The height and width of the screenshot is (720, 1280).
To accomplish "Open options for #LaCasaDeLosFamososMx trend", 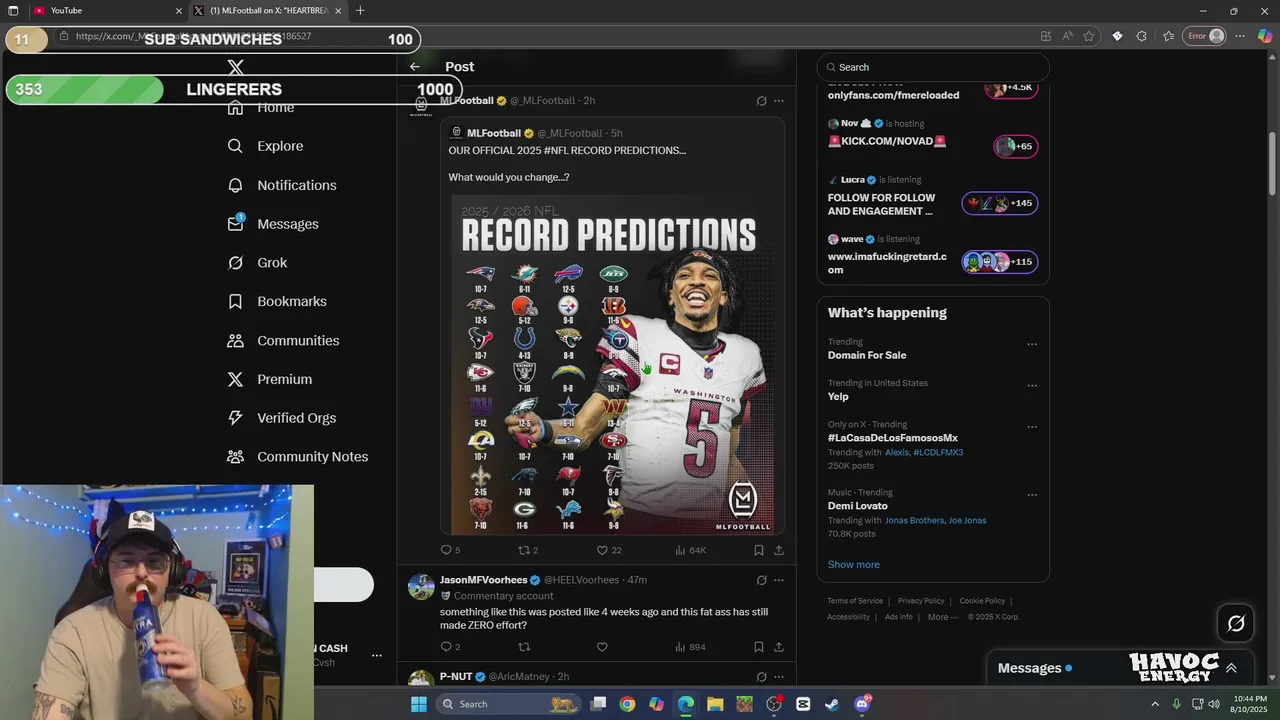I will point(1032,427).
